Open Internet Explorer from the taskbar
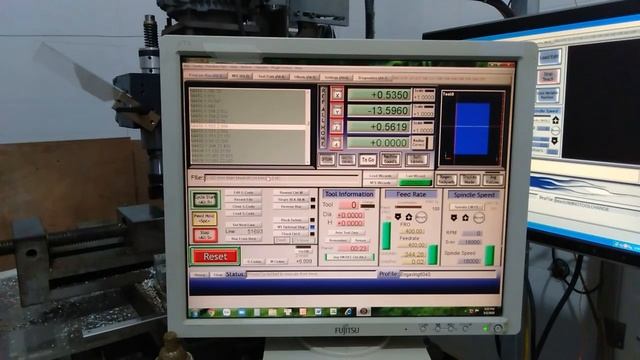The width and height of the screenshot is (640, 360). coord(348,311)
